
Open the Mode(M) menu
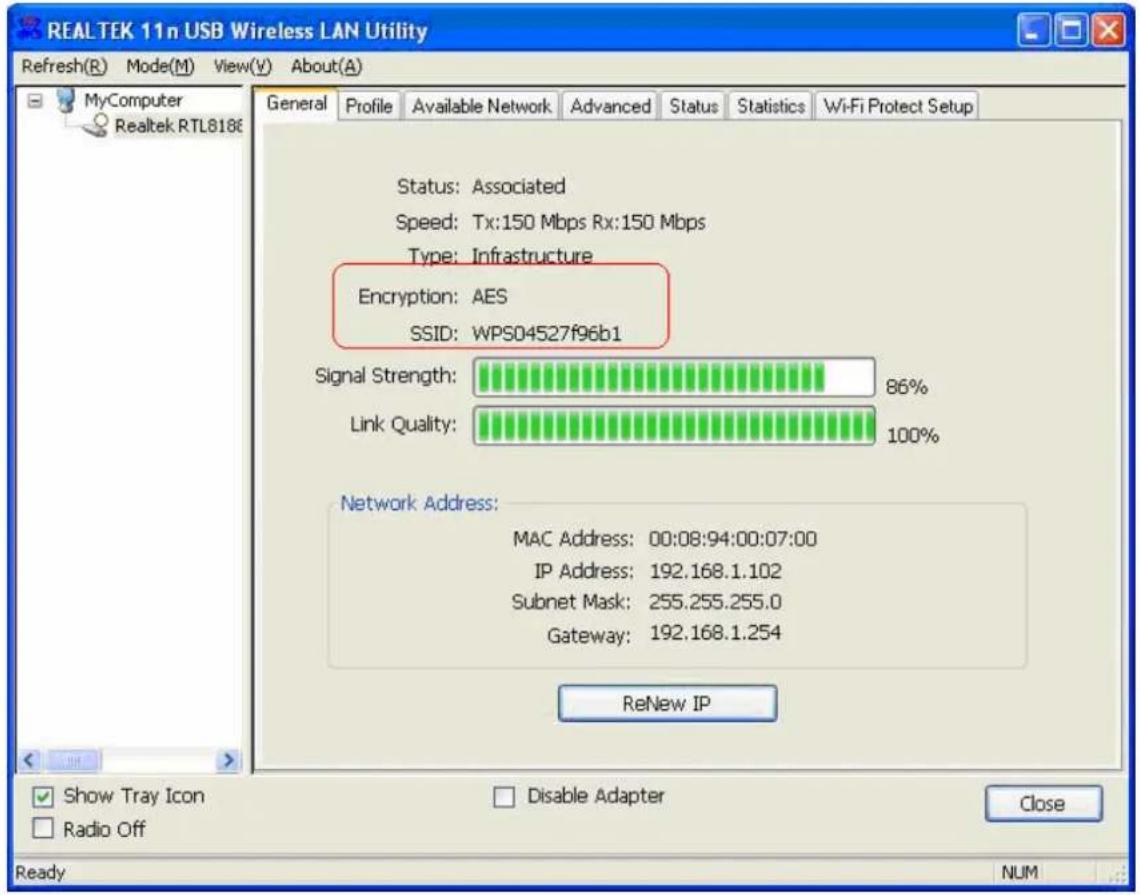coord(160,66)
